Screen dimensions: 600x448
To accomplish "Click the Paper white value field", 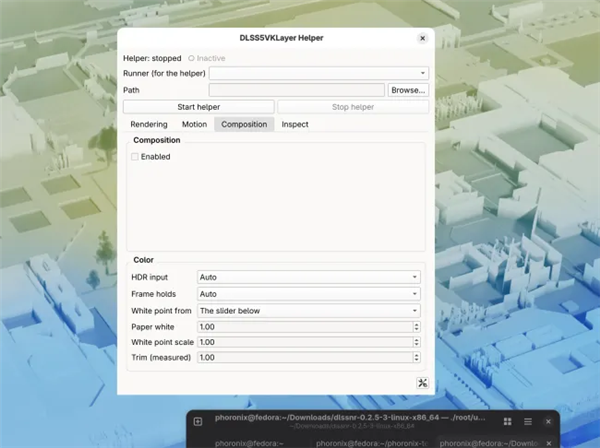I will (x=305, y=327).
